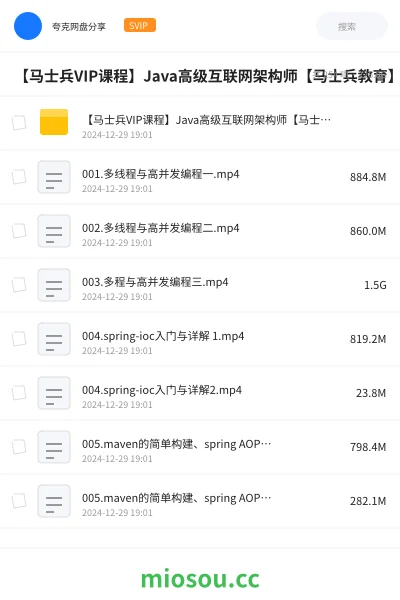
Task: Click the blue user avatar circle
Action: [x=28, y=26]
